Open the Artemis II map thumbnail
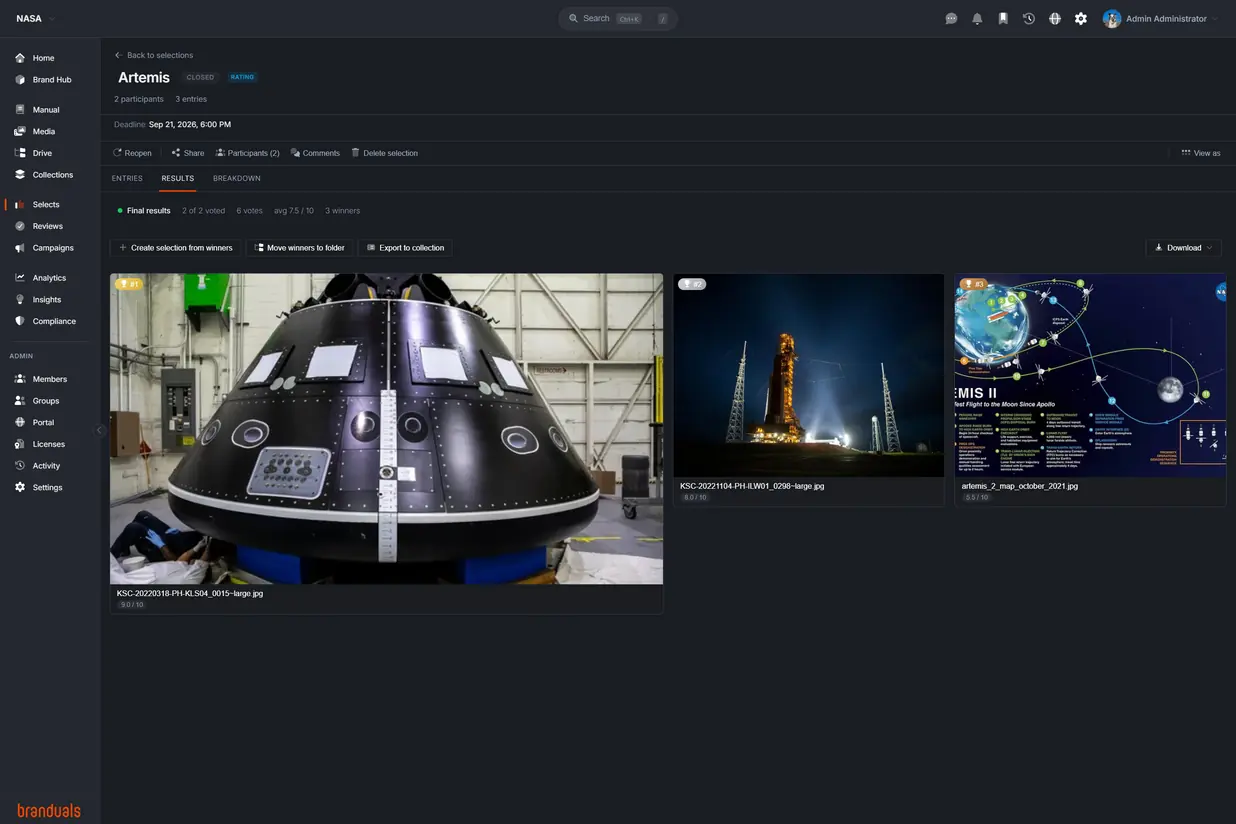Image resolution: width=1236 pixels, height=824 pixels. (1090, 375)
